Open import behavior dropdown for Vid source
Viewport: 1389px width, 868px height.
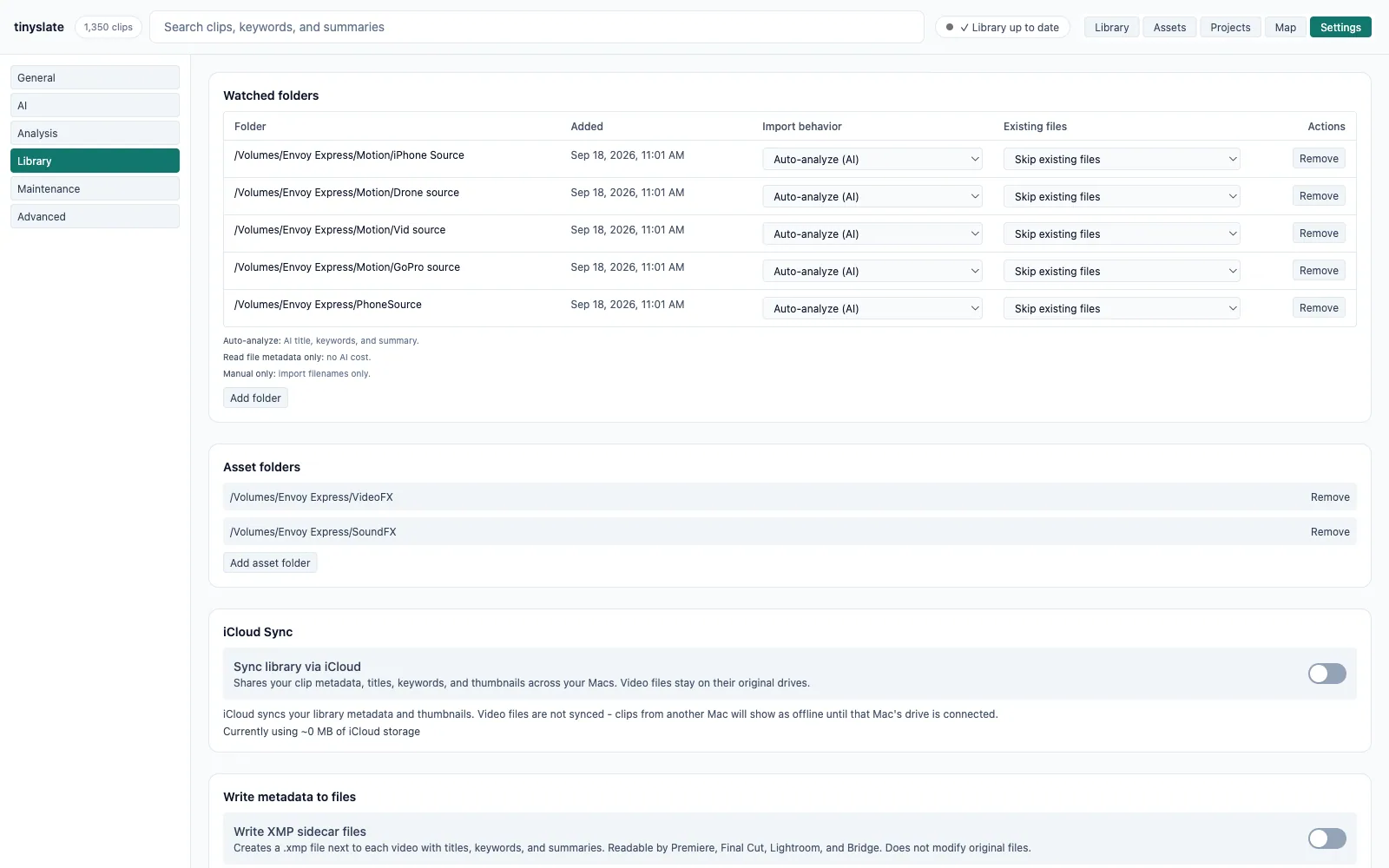(872, 233)
